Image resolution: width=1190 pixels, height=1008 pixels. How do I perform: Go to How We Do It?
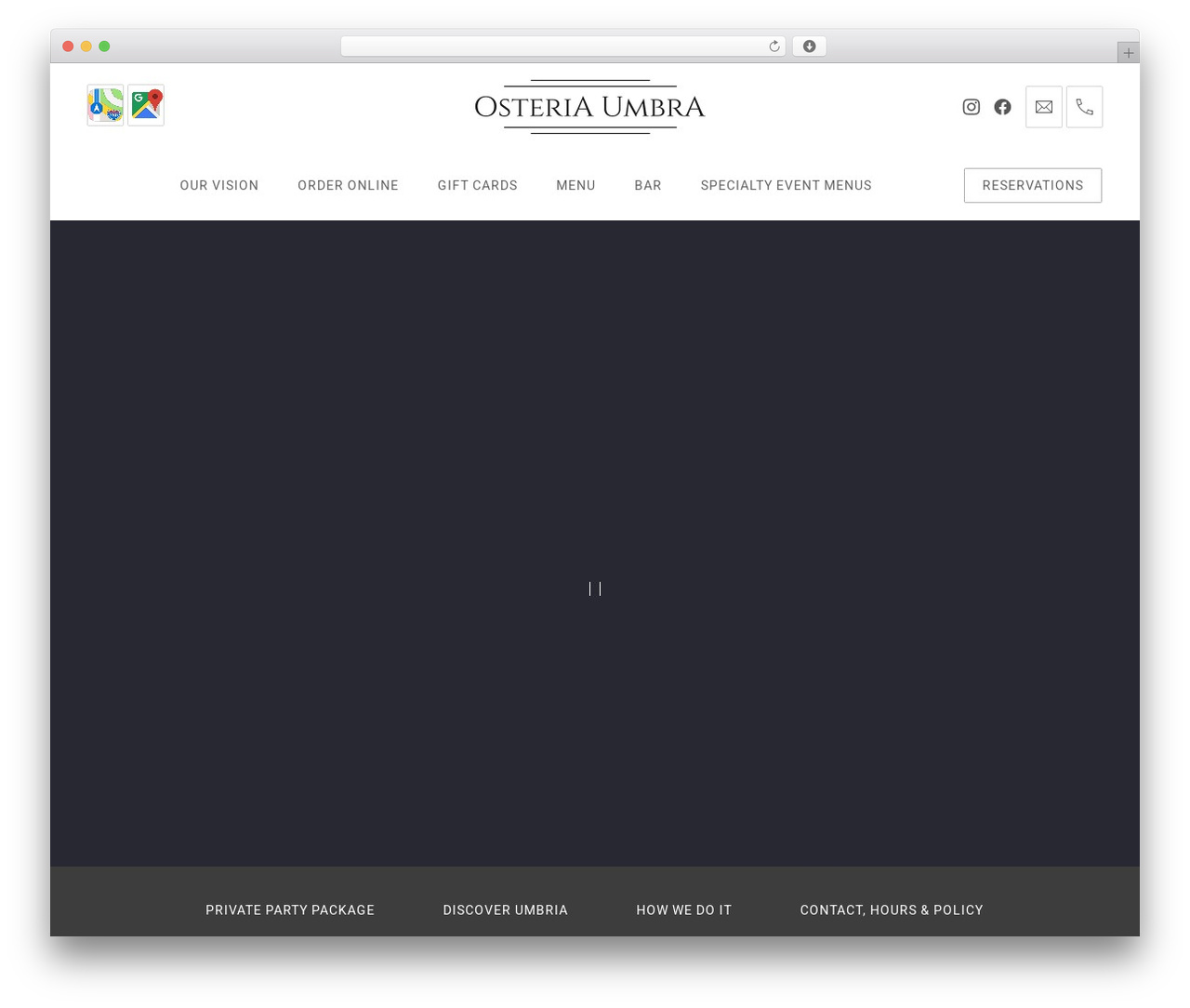coord(684,910)
